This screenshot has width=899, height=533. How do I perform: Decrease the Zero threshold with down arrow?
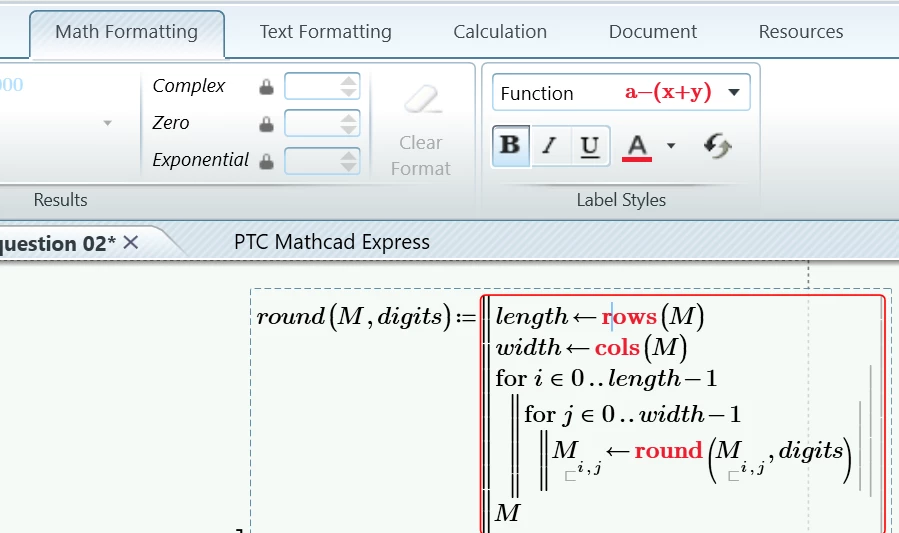[x=348, y=130]
